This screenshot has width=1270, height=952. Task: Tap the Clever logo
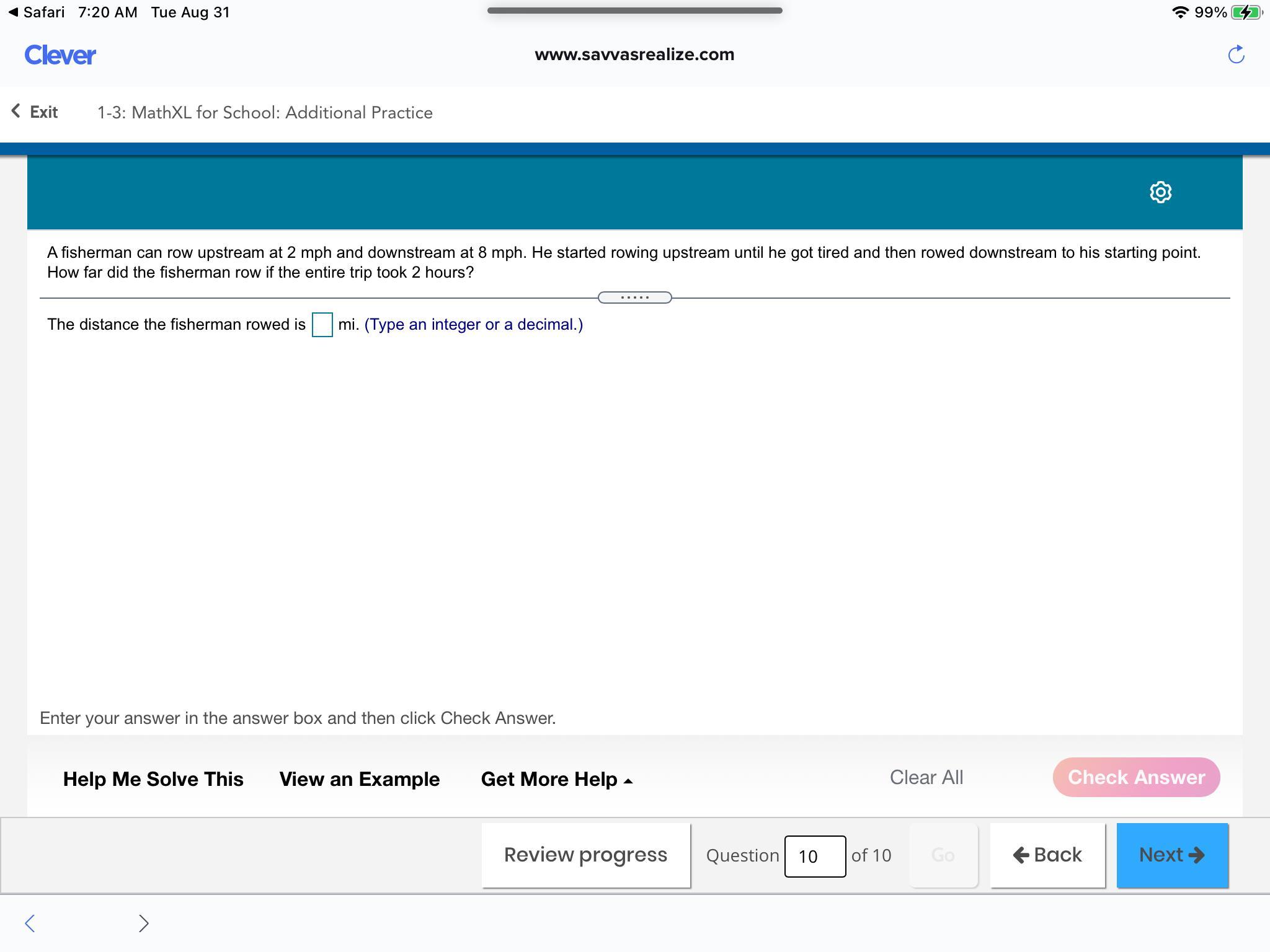60,55
